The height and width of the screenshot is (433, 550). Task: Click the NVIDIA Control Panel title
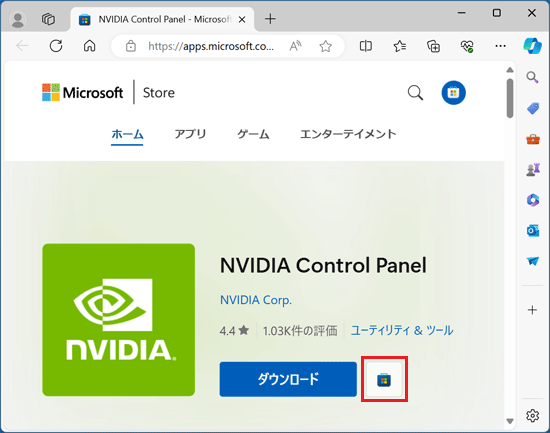coord(323,265)
